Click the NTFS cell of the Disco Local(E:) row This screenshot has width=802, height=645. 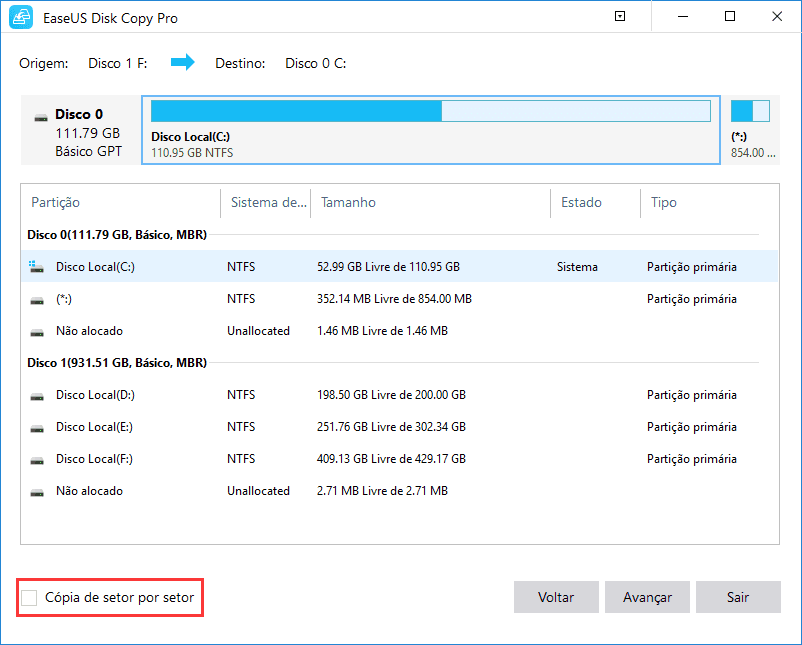coord(241,427)
